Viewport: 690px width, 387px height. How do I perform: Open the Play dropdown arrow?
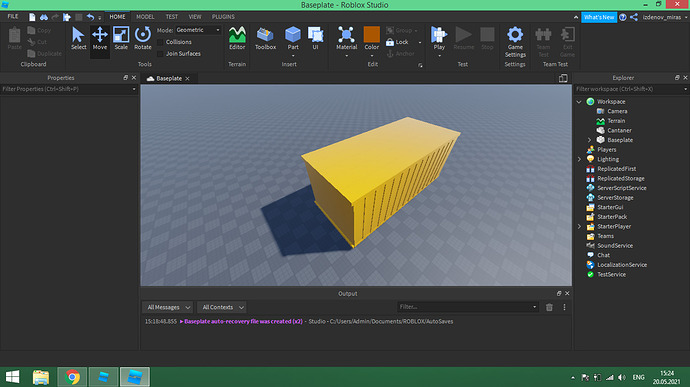pos(439,55)
